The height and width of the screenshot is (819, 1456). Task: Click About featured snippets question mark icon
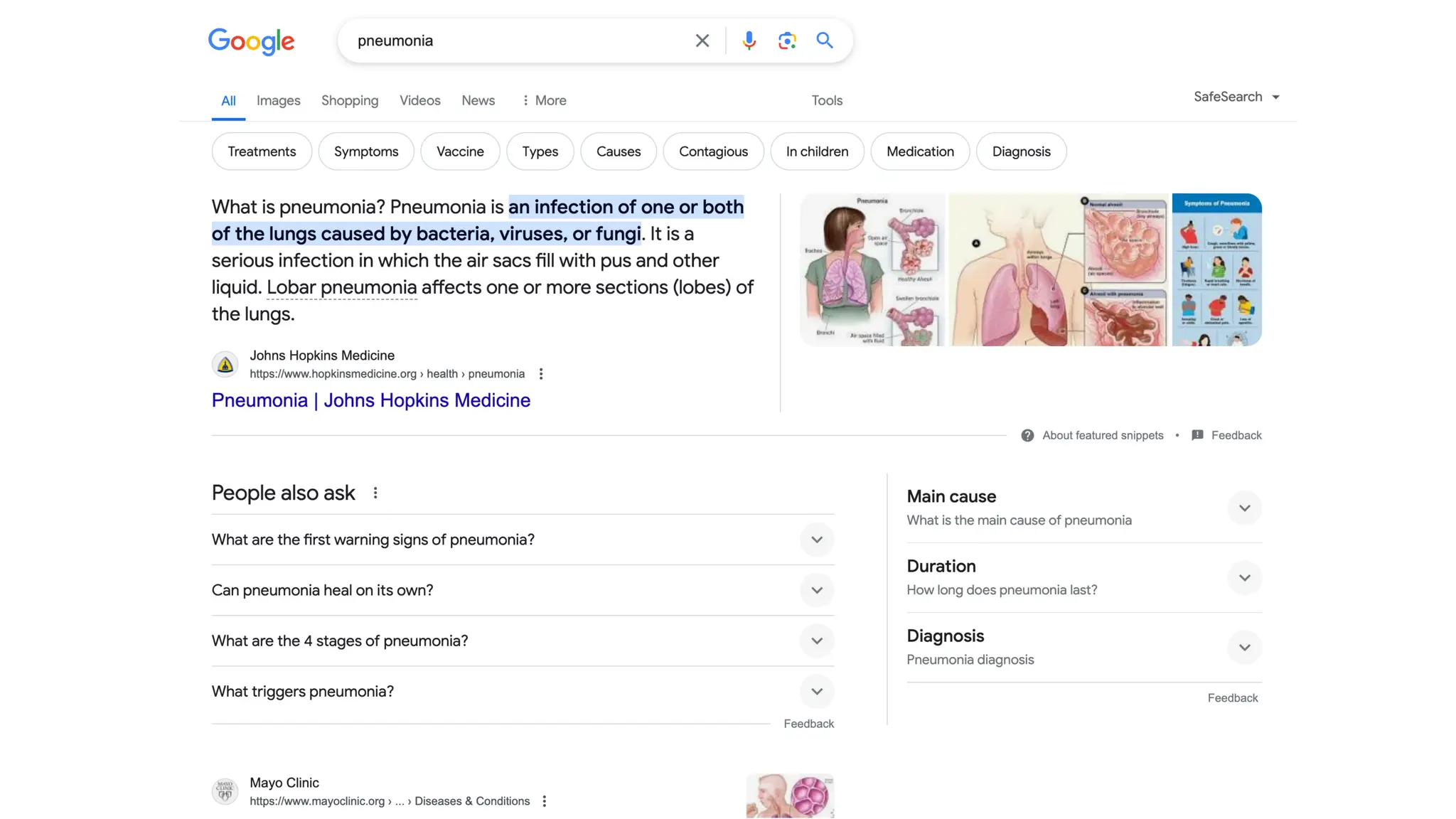tap(1027, 435)
